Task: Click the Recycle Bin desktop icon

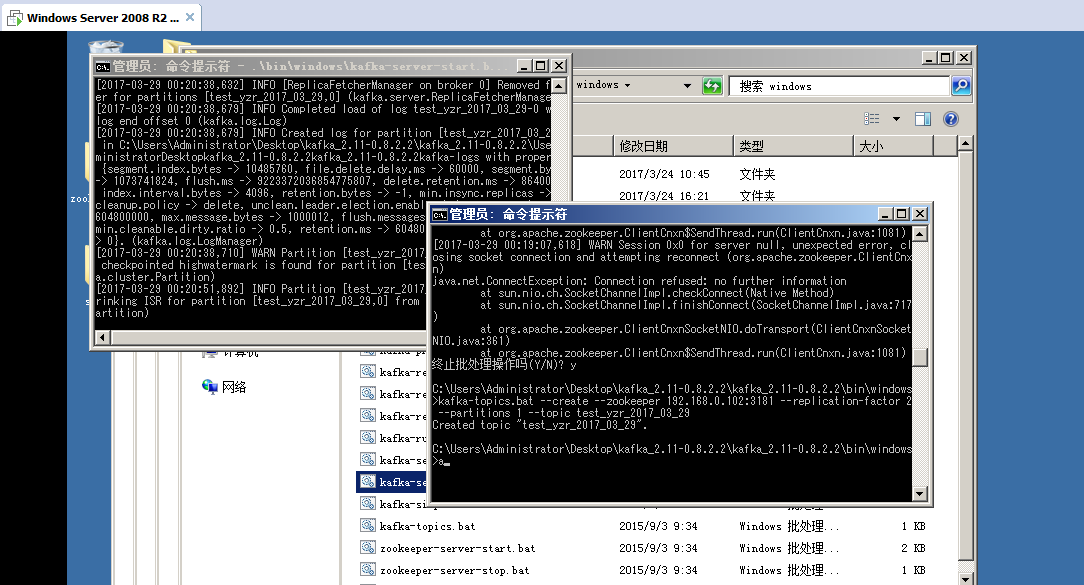Action: tap(106, 47)
